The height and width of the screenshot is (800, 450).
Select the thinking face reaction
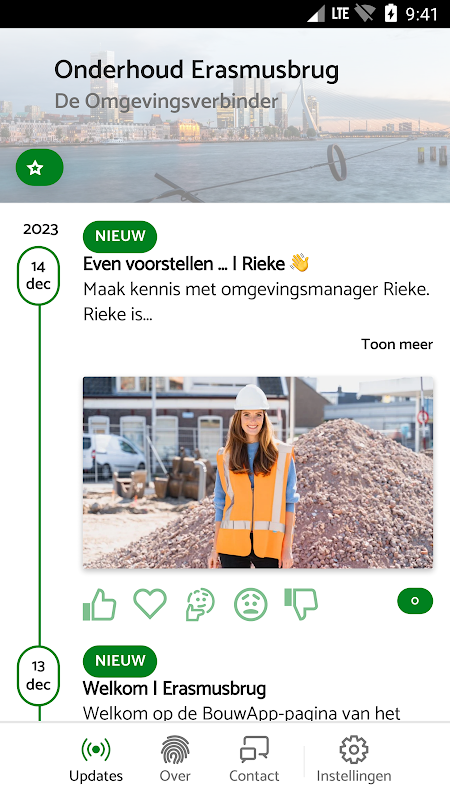(x=200, y=604)
